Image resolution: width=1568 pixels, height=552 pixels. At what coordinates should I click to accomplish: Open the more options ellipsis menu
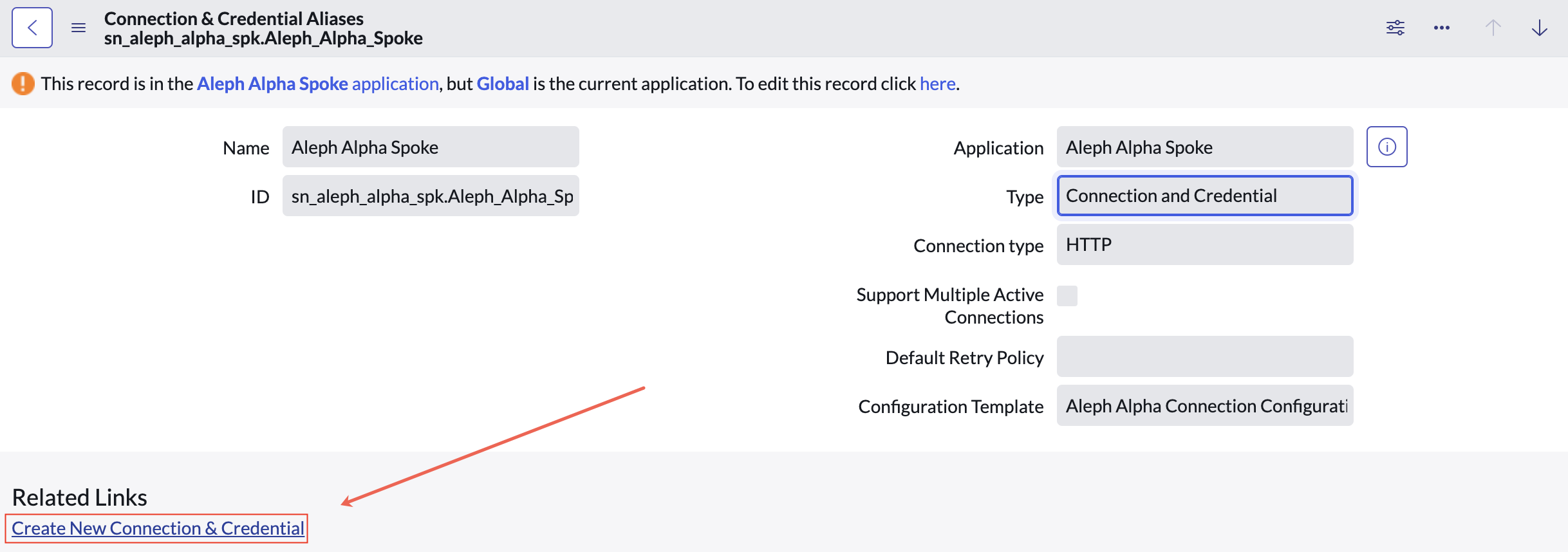click(x=1442, y=28)
